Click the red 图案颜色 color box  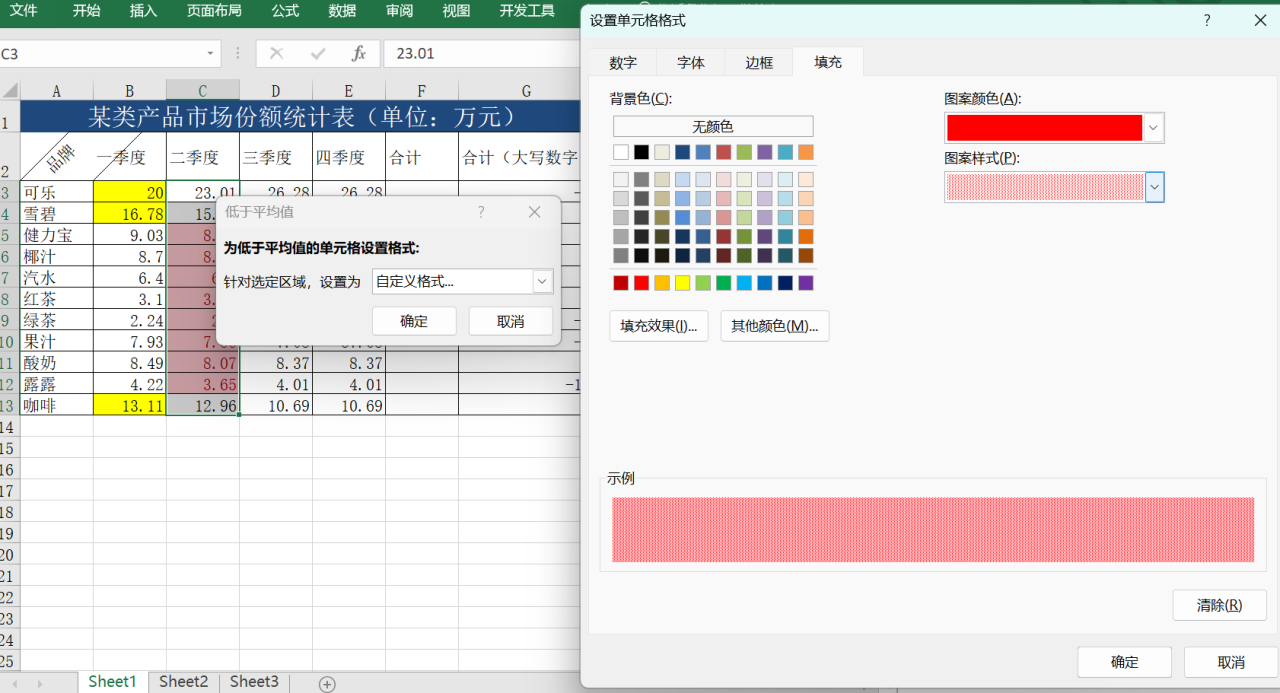pos(1044,128)
